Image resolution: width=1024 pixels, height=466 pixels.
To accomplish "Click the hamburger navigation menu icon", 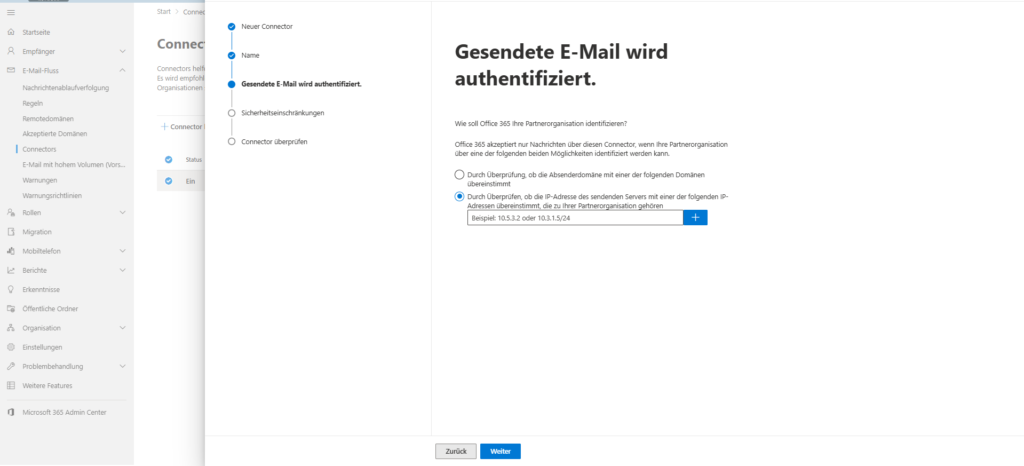I will pyautogui.click(x=11, y=12).
